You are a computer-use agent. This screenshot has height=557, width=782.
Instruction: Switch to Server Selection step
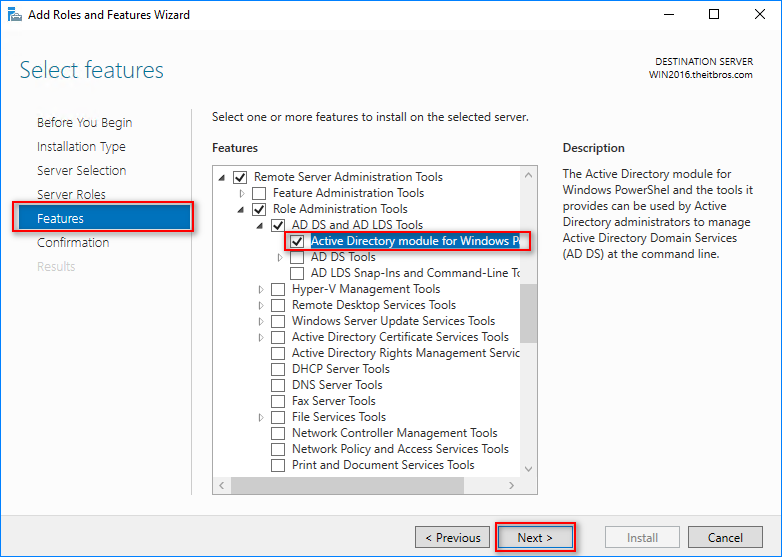click(81, 171)
